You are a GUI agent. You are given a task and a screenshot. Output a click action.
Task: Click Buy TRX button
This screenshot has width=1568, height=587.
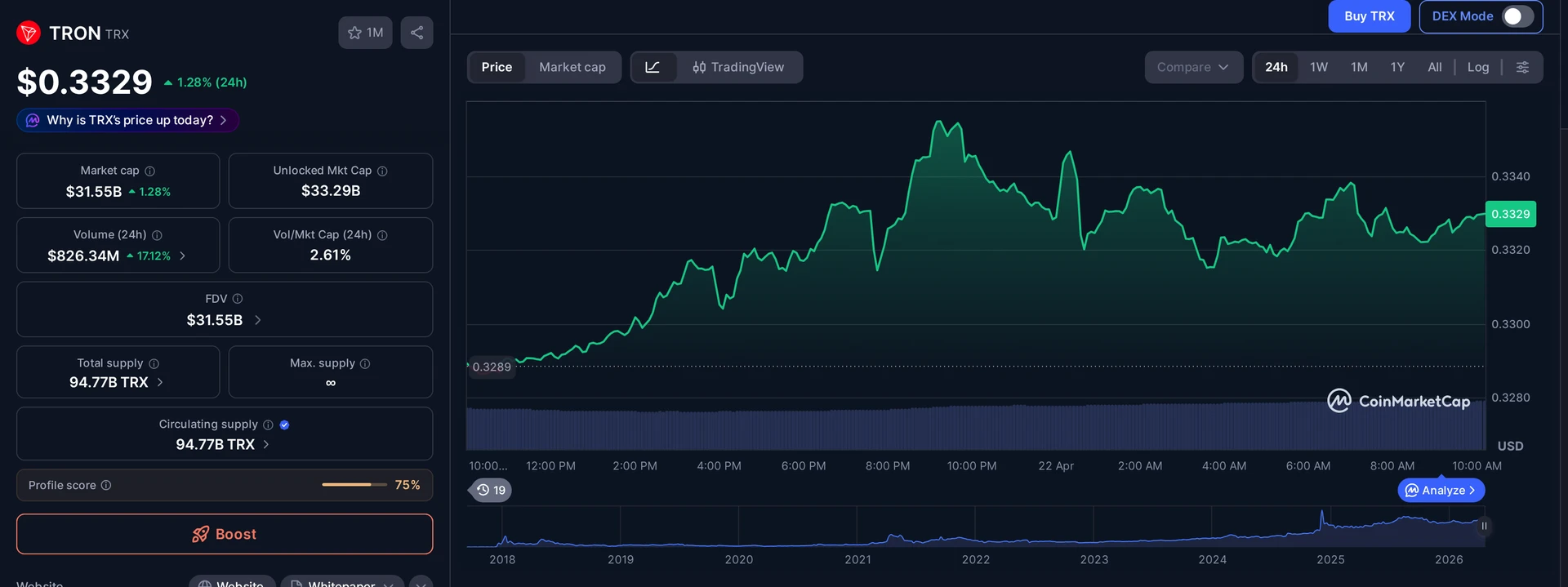[x=1370, y=16]
